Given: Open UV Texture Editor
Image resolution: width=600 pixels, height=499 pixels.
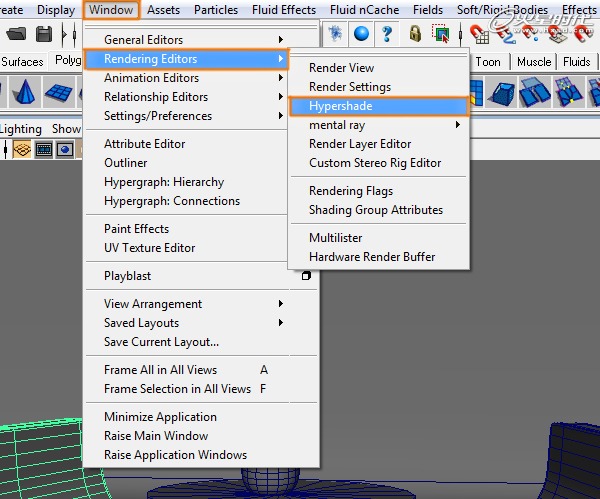Looking at the screenshot, I should [186, 248].
